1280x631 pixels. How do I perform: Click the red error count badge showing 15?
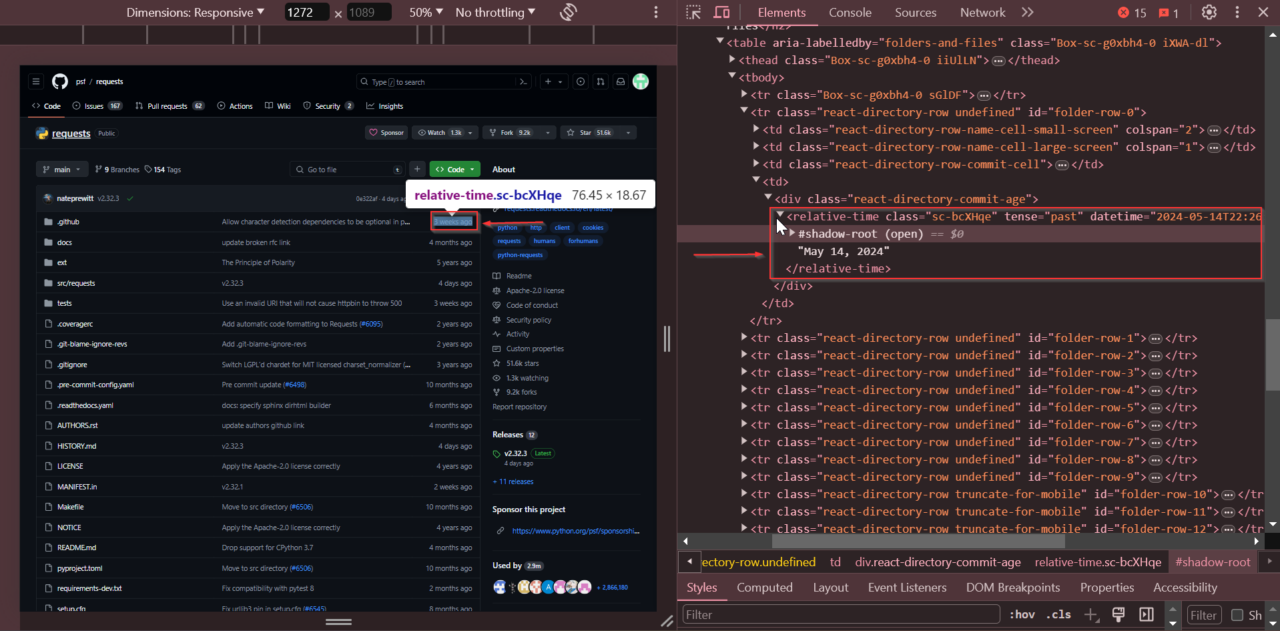pyautogui.click(x=1131, y=12)
